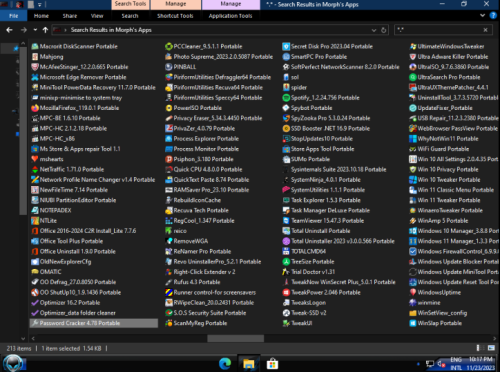Select the TeamViewer 15.47.3 Portable icon
Viewport: 500px width, 372px height.
point(286,221)
